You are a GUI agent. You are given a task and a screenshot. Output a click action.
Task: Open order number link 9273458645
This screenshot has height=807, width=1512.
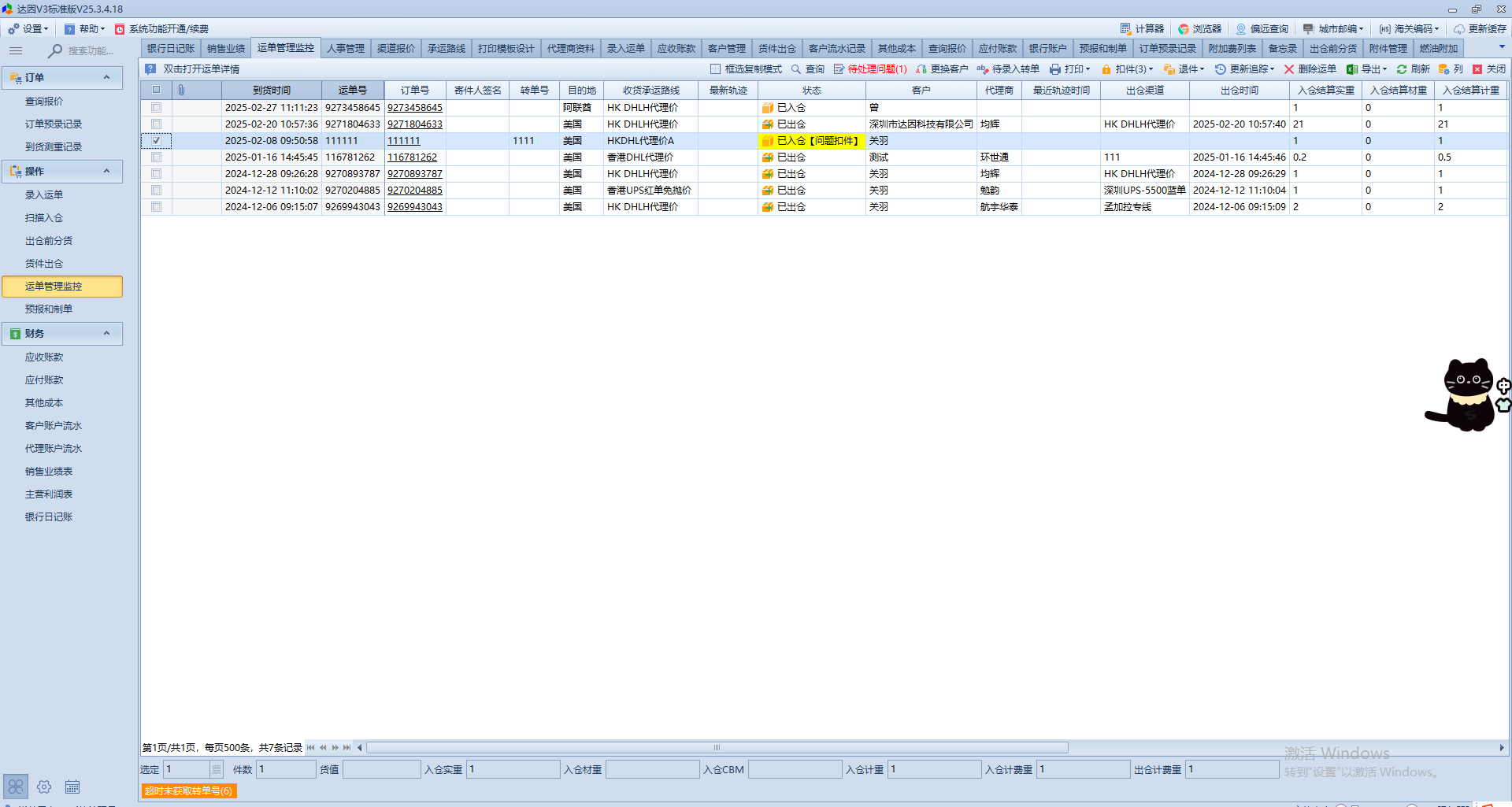(414, 108)
